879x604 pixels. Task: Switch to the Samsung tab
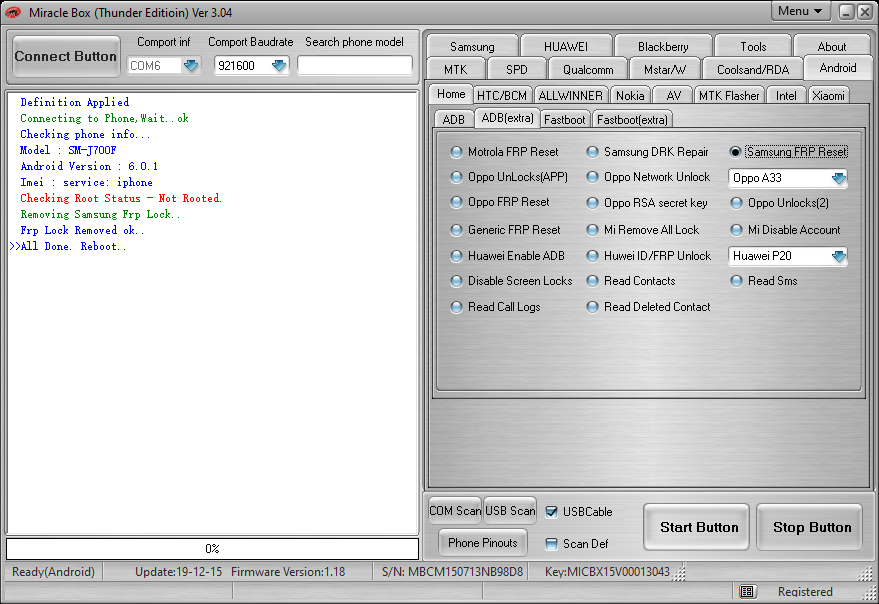[x=472, y=47]
